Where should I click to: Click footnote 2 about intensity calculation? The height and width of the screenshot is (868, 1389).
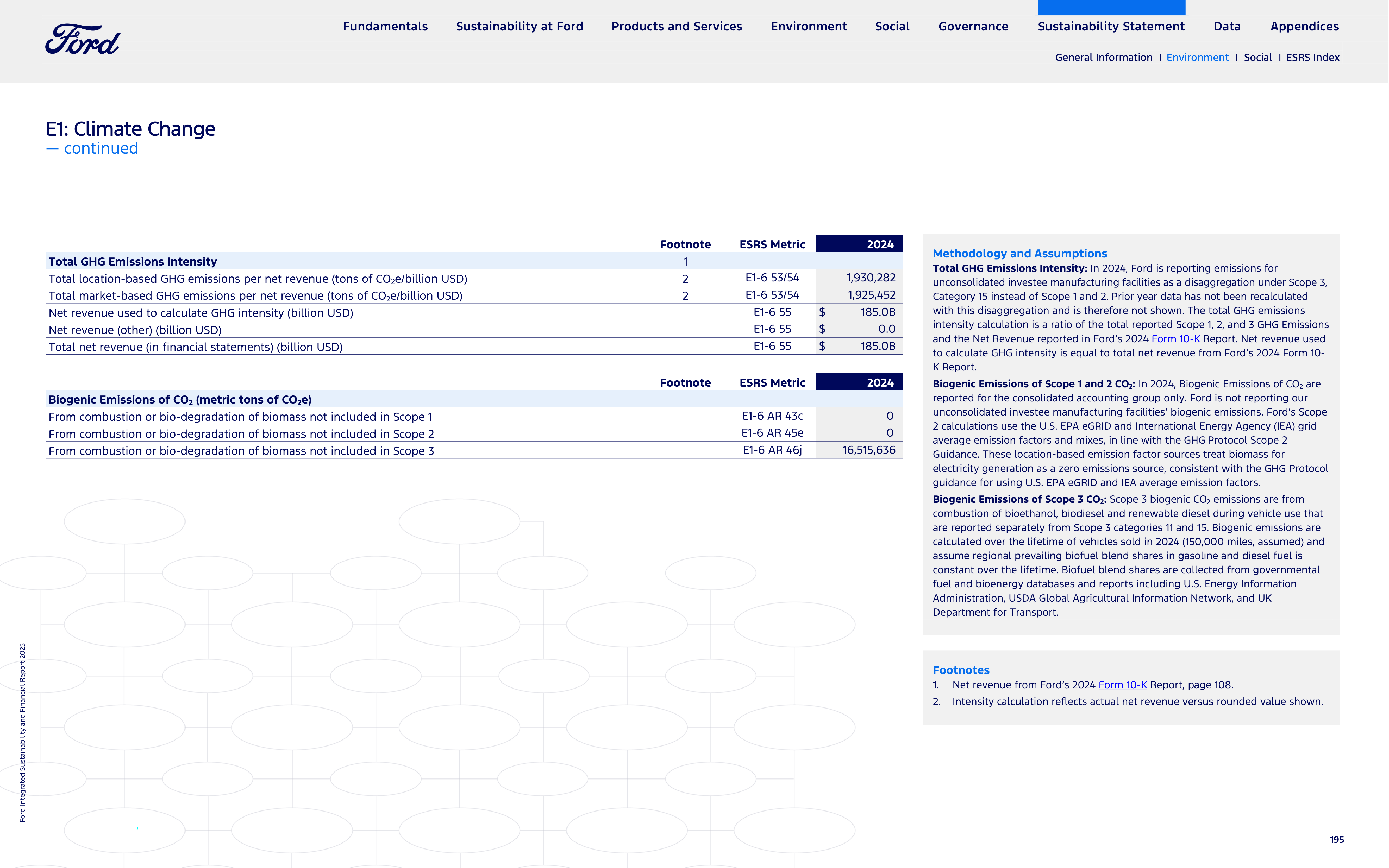pyautogui.click(x=1128, y=702)
